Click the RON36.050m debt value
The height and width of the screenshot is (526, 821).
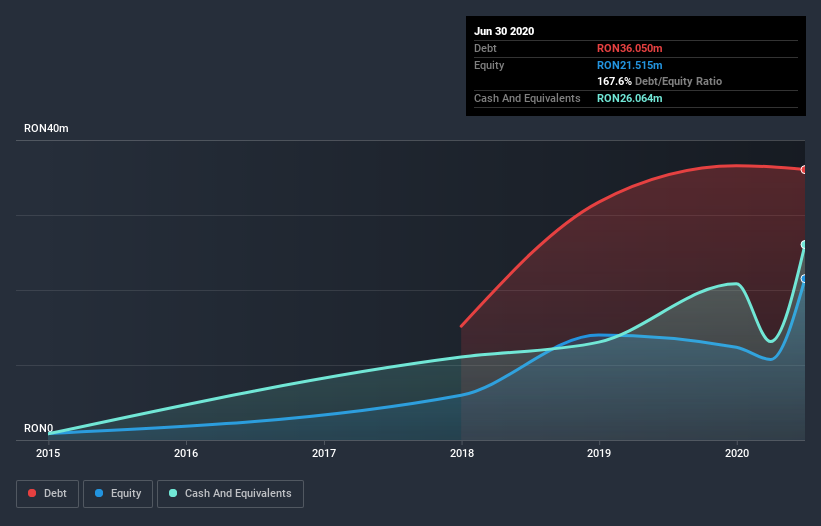tap(629, 48)
